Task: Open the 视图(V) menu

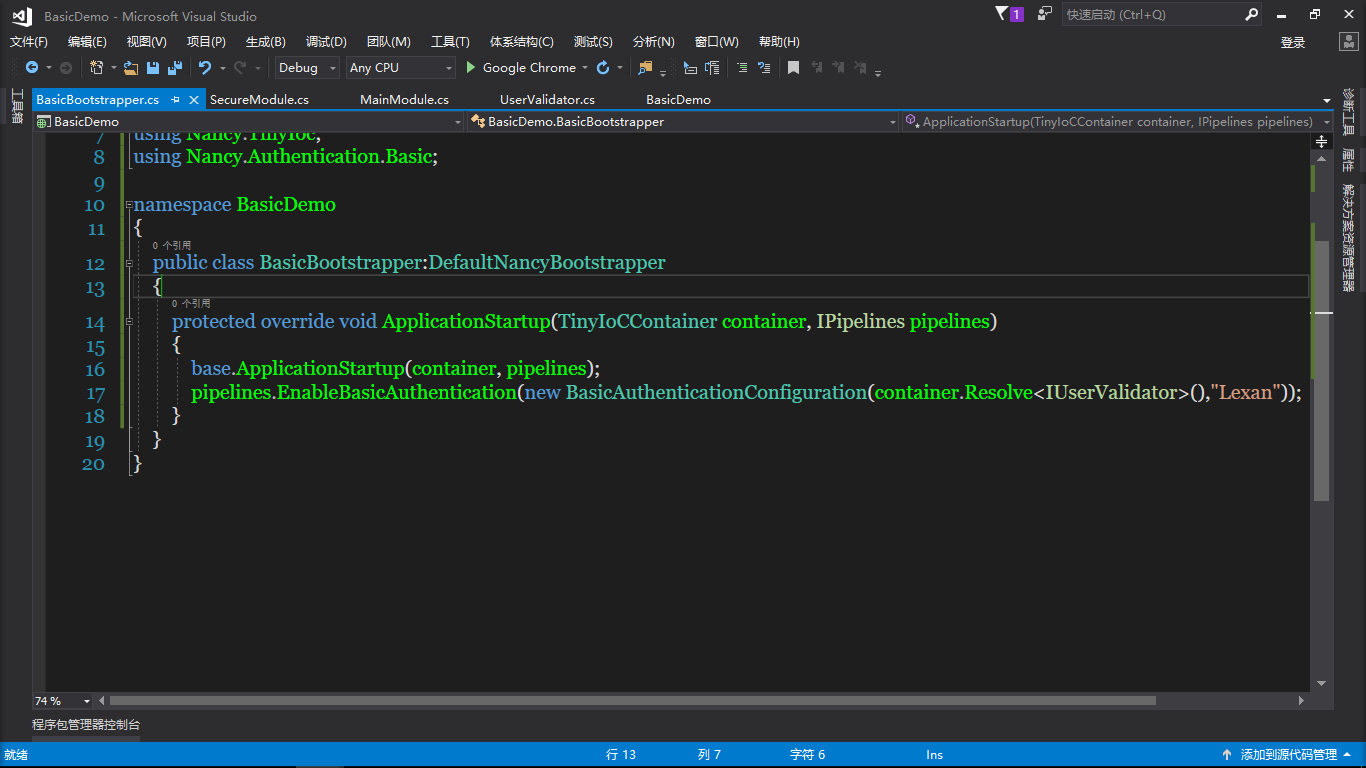Action: pyautogui.click(x=147, y=42)
